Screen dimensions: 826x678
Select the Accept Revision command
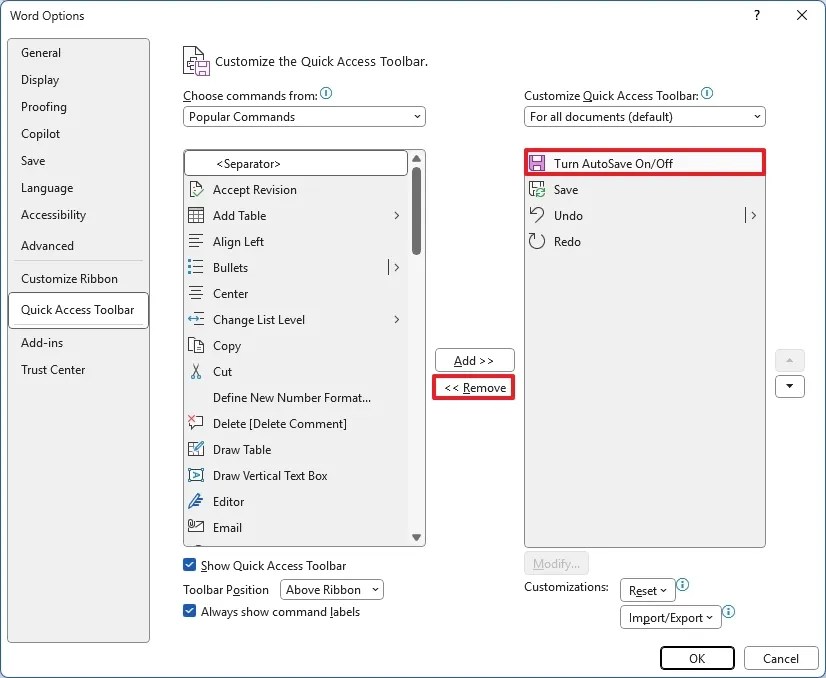pos(253,189)
